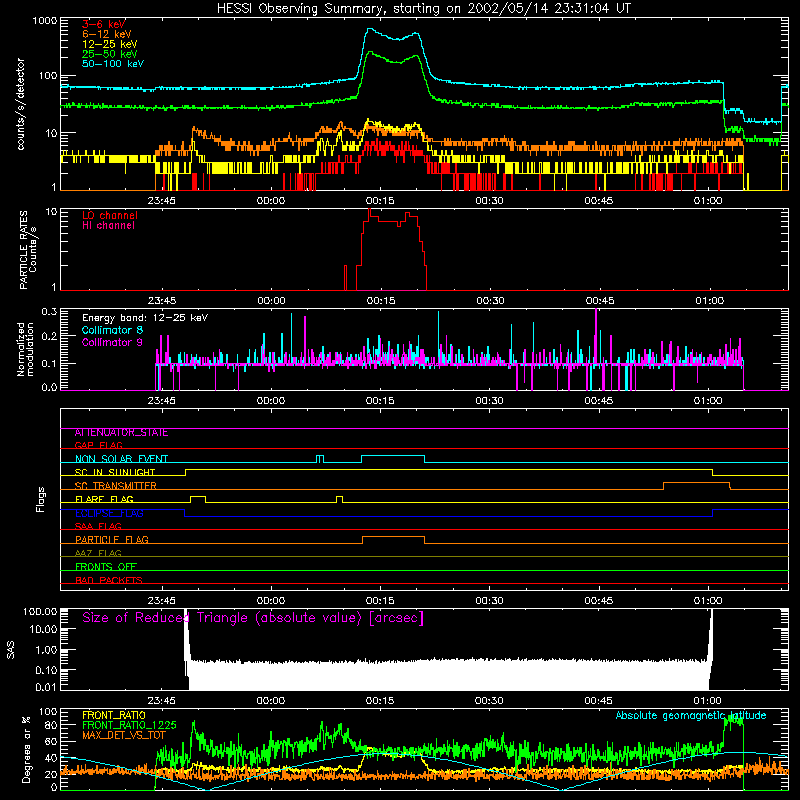Viewport: 800px width, 800px height.
Task: Click the 100.00 tick on the SAS axis
Action: 40,611
